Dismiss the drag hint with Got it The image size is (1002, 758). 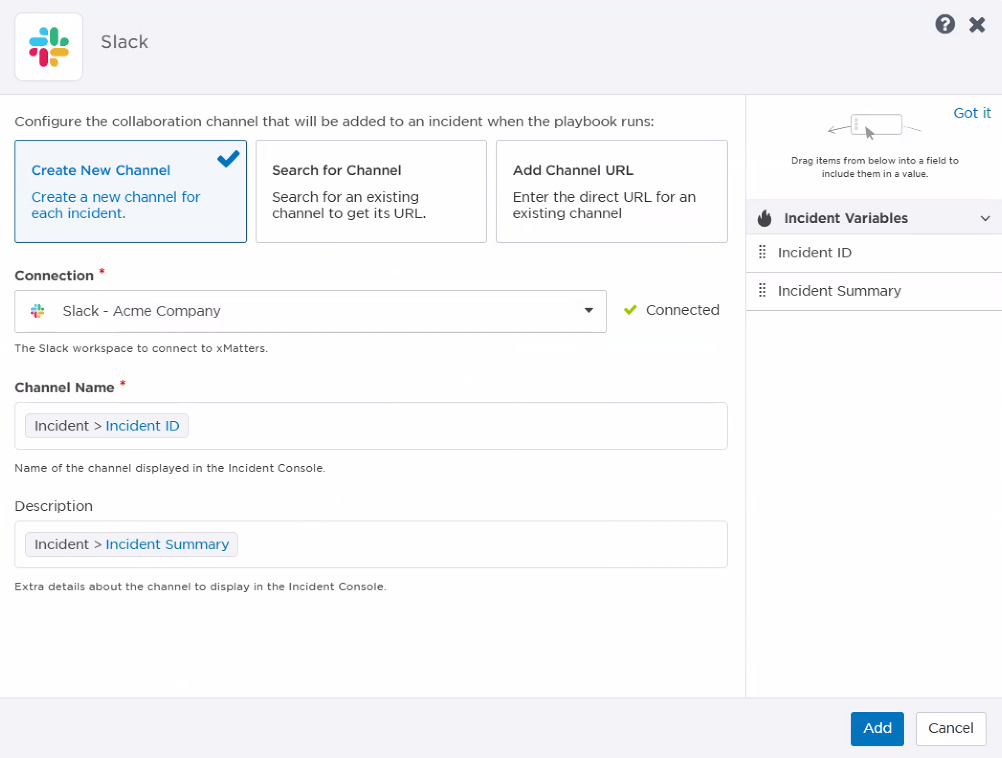click(x=972, y=113)
